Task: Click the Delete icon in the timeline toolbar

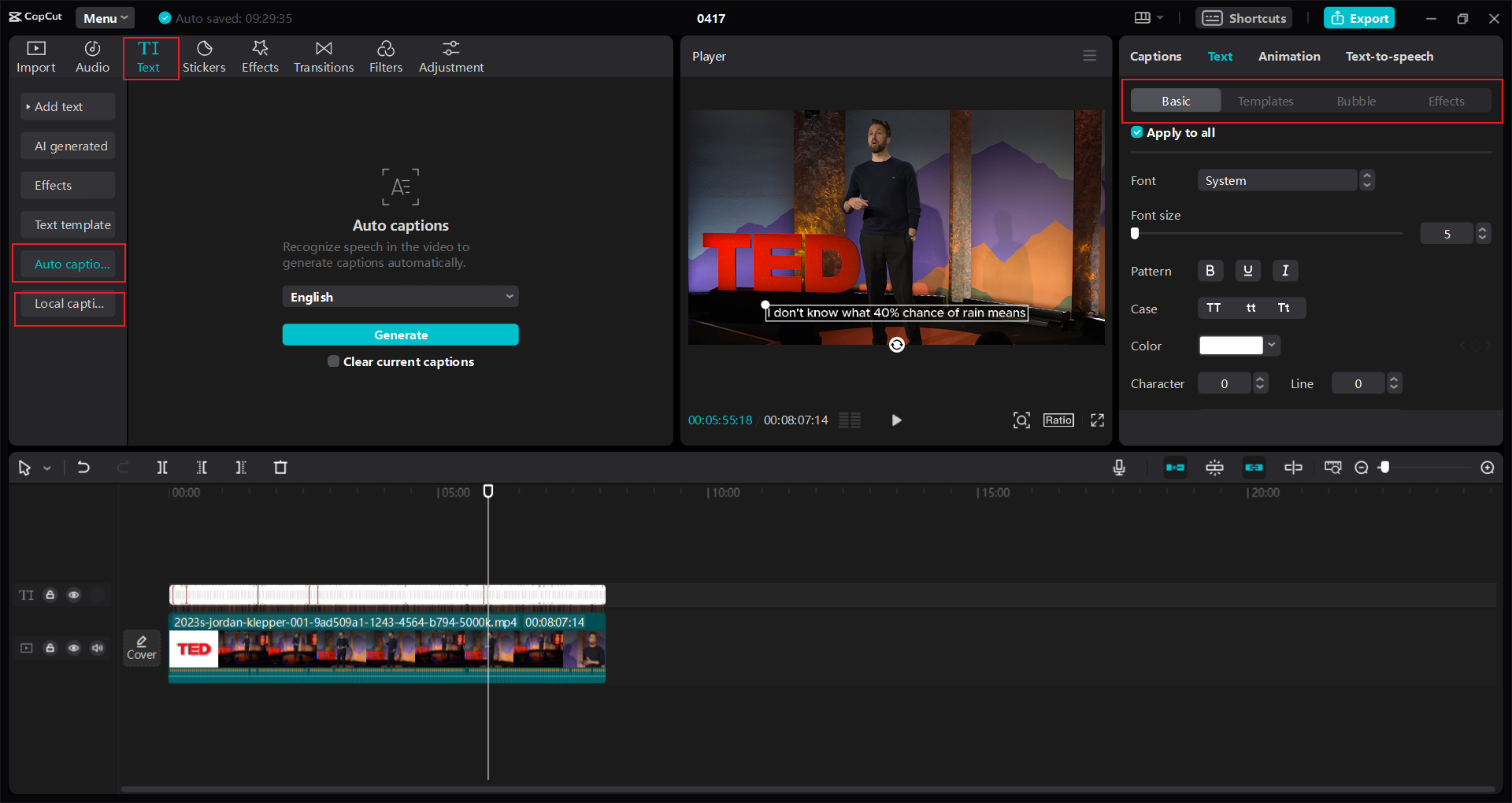Action: [x=280, y=467]
